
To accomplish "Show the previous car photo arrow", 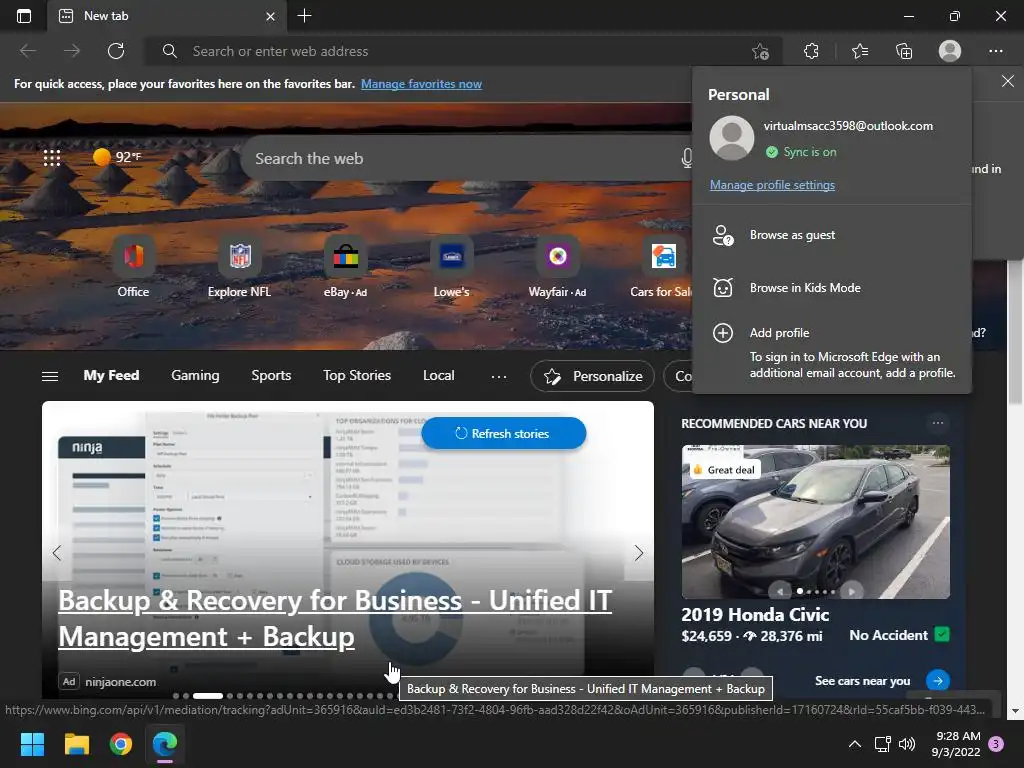I will [780, 592].
